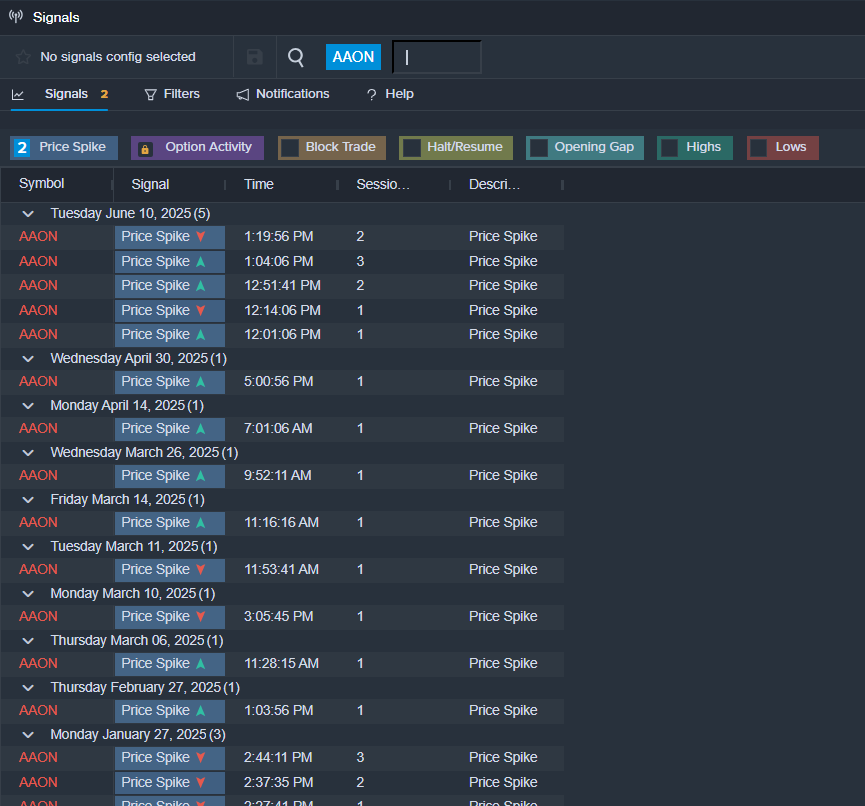Click the chart icon beside Signals tab

18,94
